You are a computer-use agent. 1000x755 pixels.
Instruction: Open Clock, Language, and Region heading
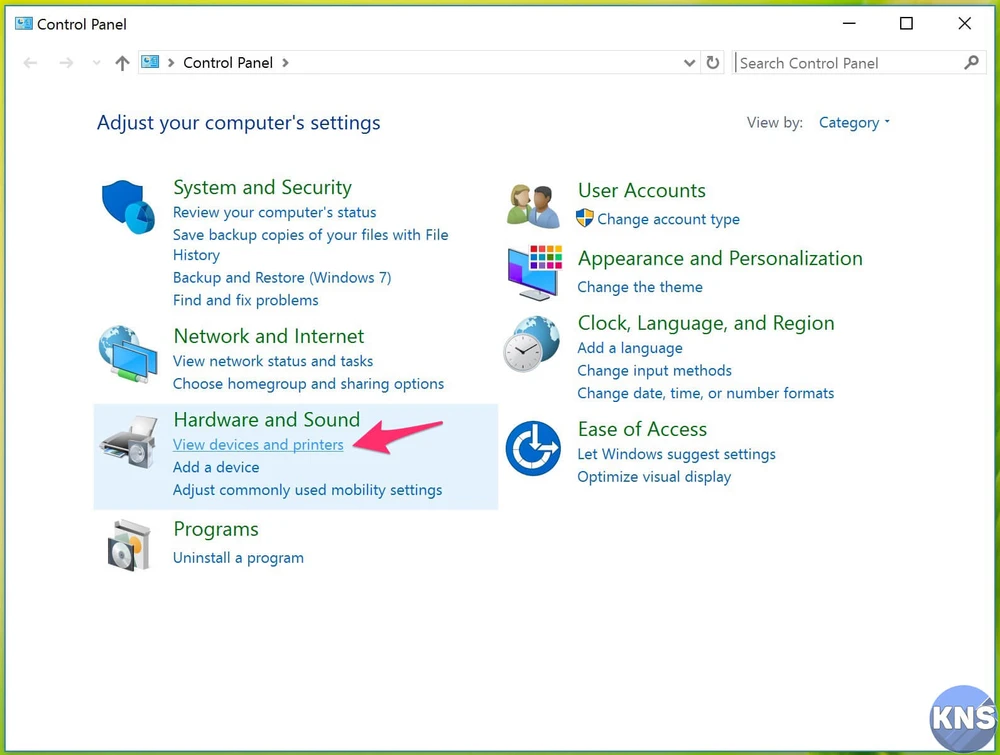point(706,323)
